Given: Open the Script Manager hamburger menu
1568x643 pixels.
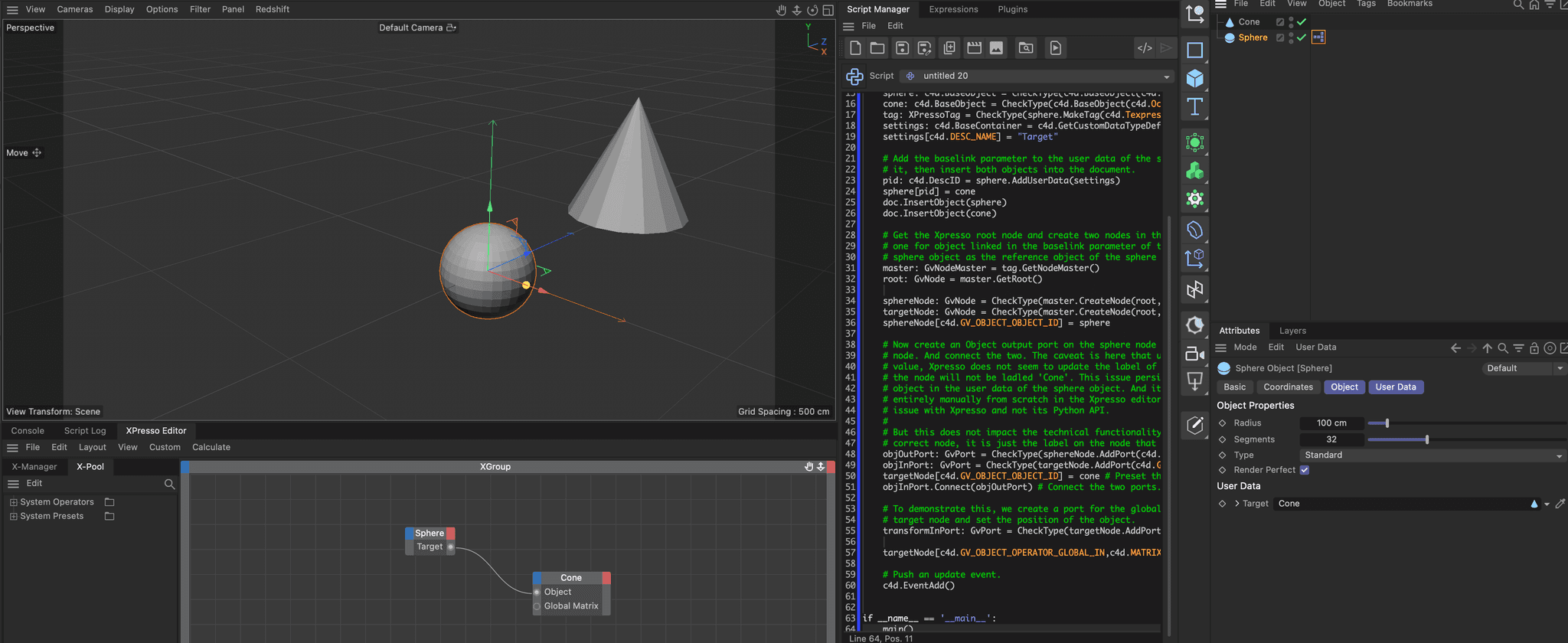Looking at the screenshot, I should click(x=848, y=26).
